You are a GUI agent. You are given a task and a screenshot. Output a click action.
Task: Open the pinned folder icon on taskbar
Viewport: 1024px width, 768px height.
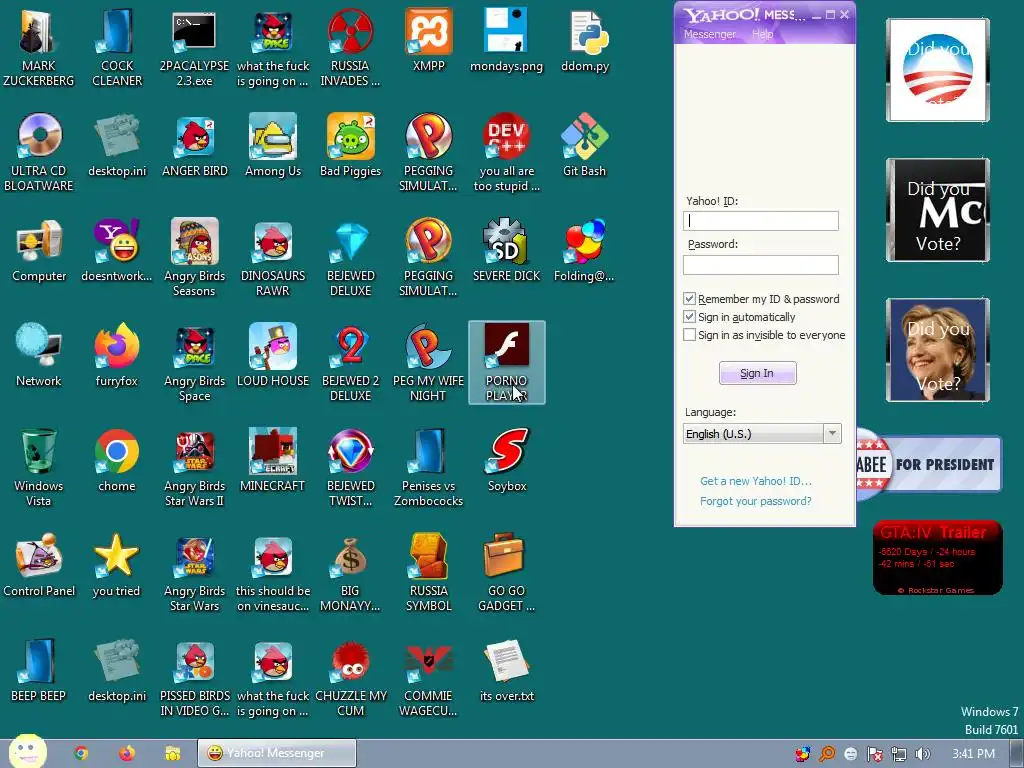coord(172,753)
